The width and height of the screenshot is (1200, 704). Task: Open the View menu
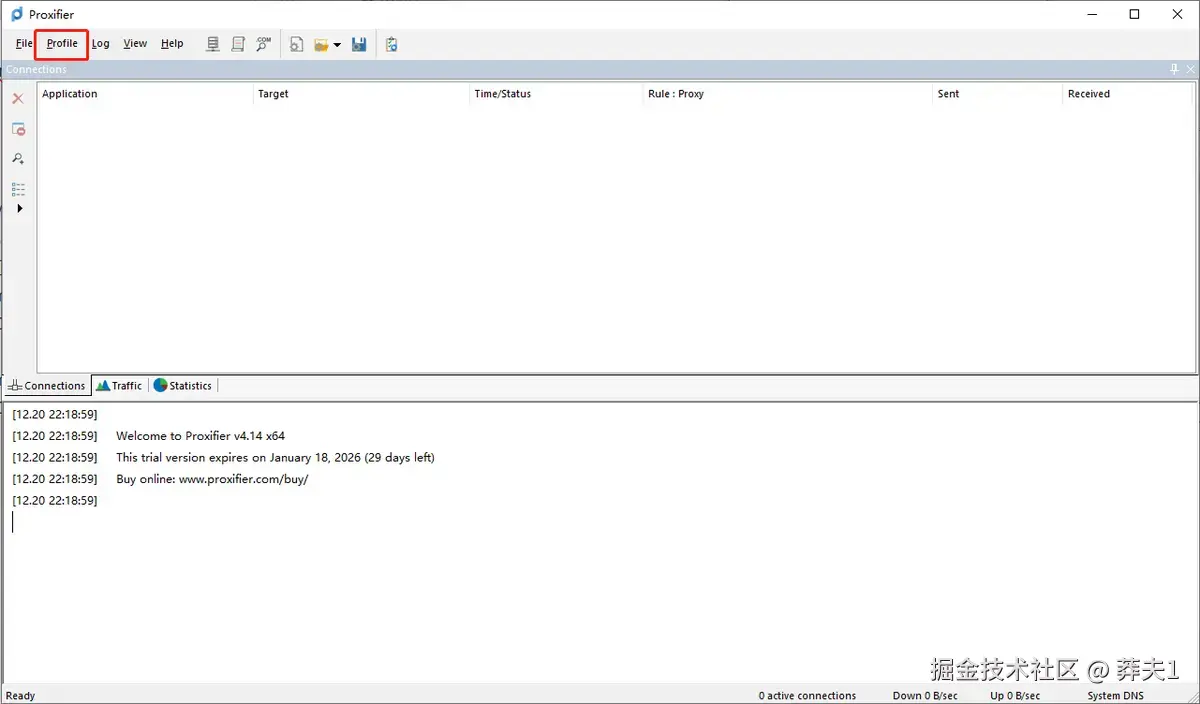(x=135, y=44)
